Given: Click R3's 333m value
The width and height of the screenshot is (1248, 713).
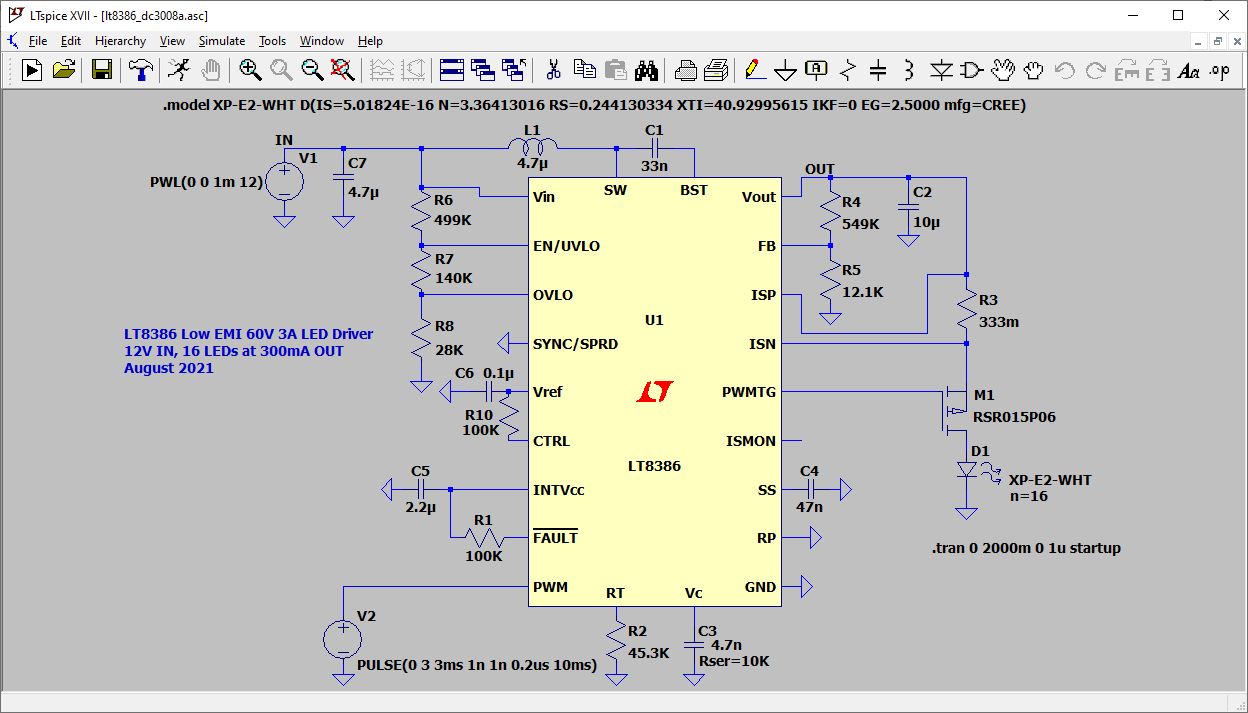Looking at the screenshot, I should 997,322.
